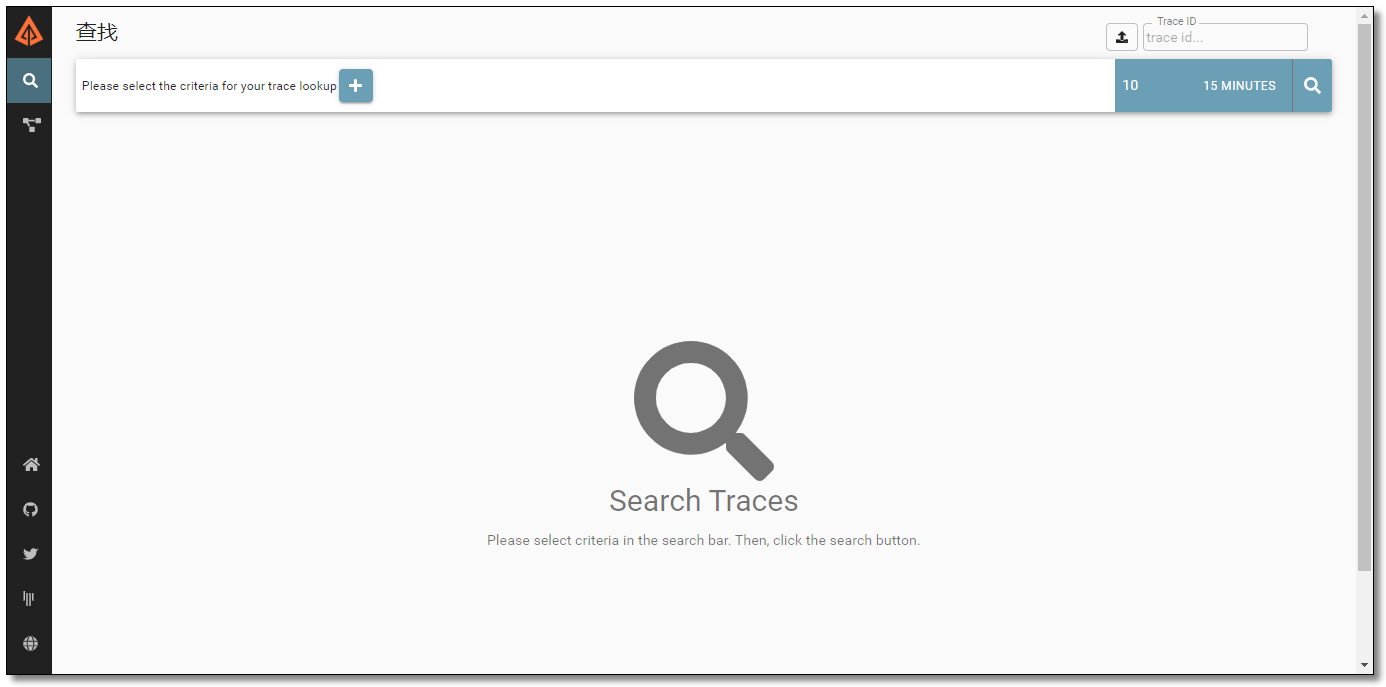Open the globe language selector
Screen dimensions: 1386x687
tap(31, 643)
